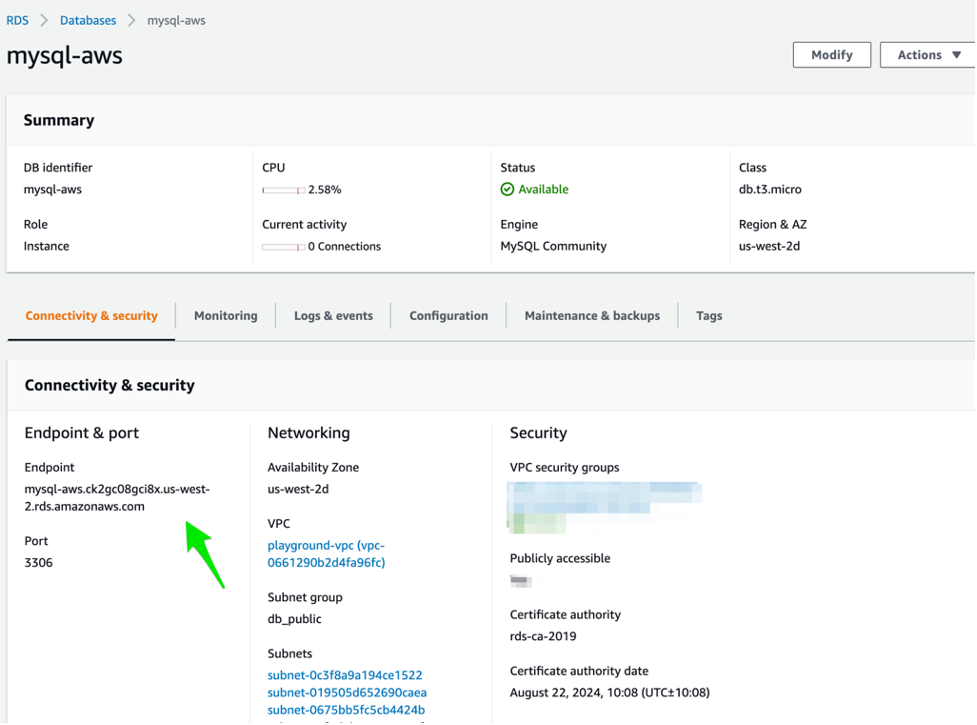Click the RDS breadcrumb link
Viewport: 977px width, 725px height.
coord(17,19)
